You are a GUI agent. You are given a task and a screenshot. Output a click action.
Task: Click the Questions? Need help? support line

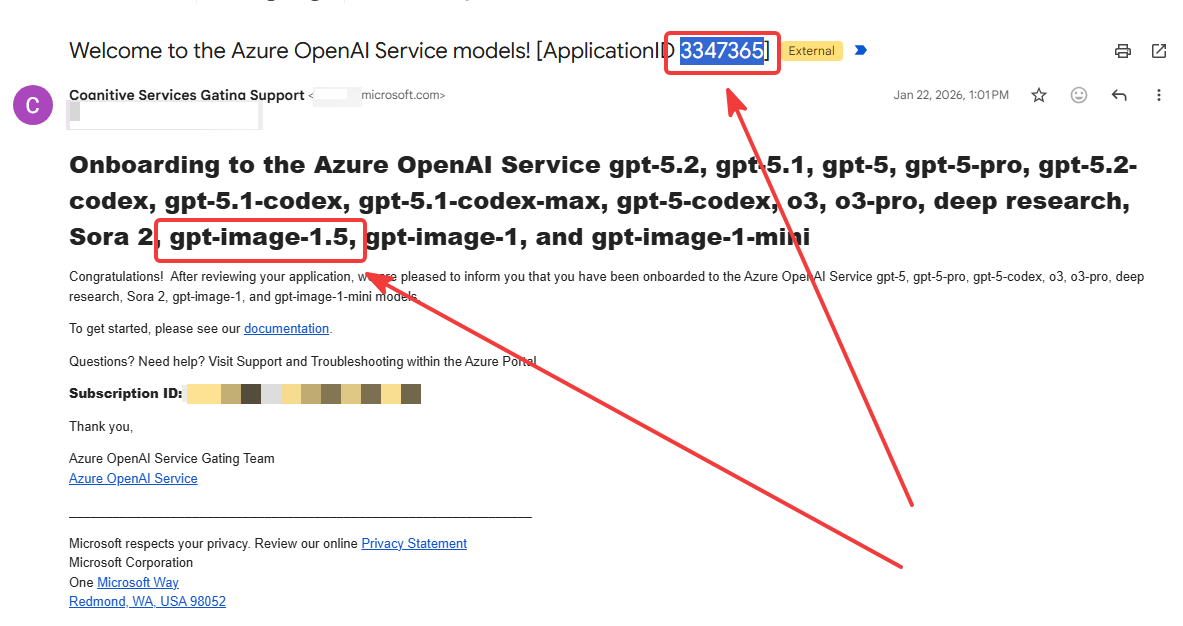303,361
